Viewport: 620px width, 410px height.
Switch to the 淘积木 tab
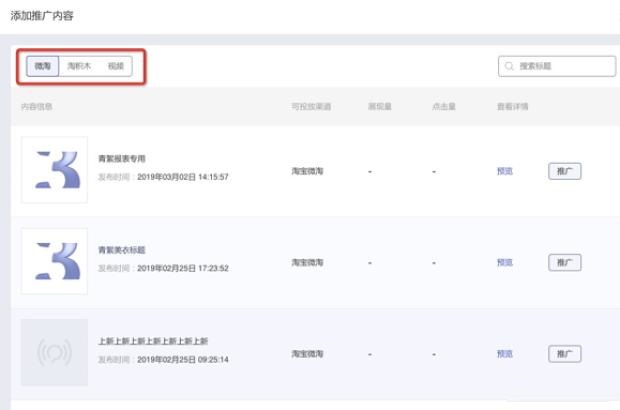click(78, 66)
